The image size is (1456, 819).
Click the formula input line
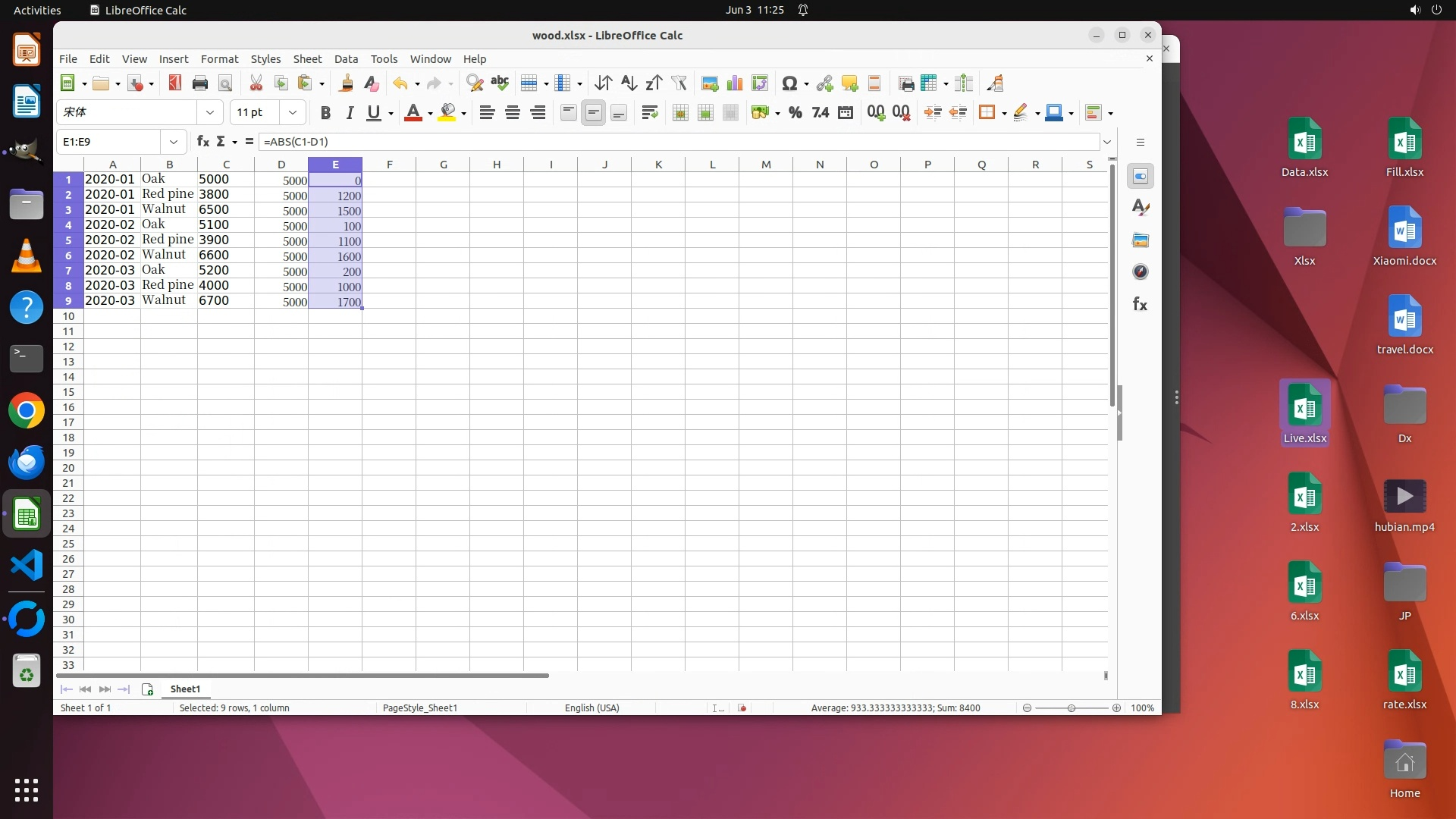pyautogui.click(x=675, y=142)
